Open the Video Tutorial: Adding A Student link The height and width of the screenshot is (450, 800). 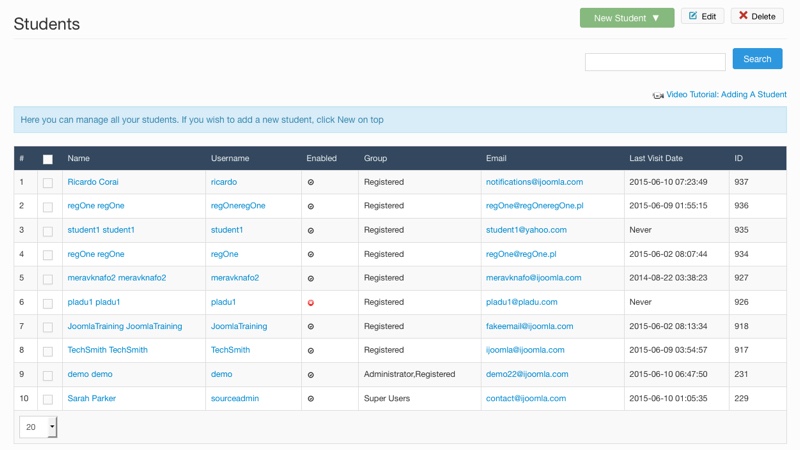pyautogui.click(x=726, y=94)
